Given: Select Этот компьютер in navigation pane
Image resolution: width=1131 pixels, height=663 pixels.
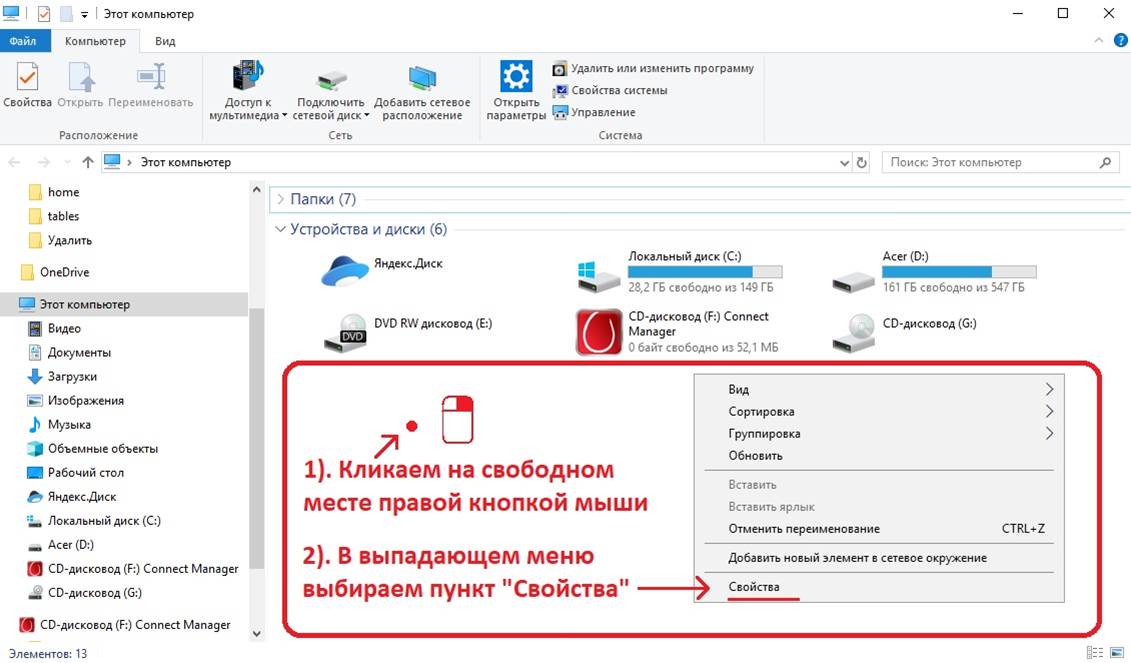Looking at the screenshot, I should (124, 304).
